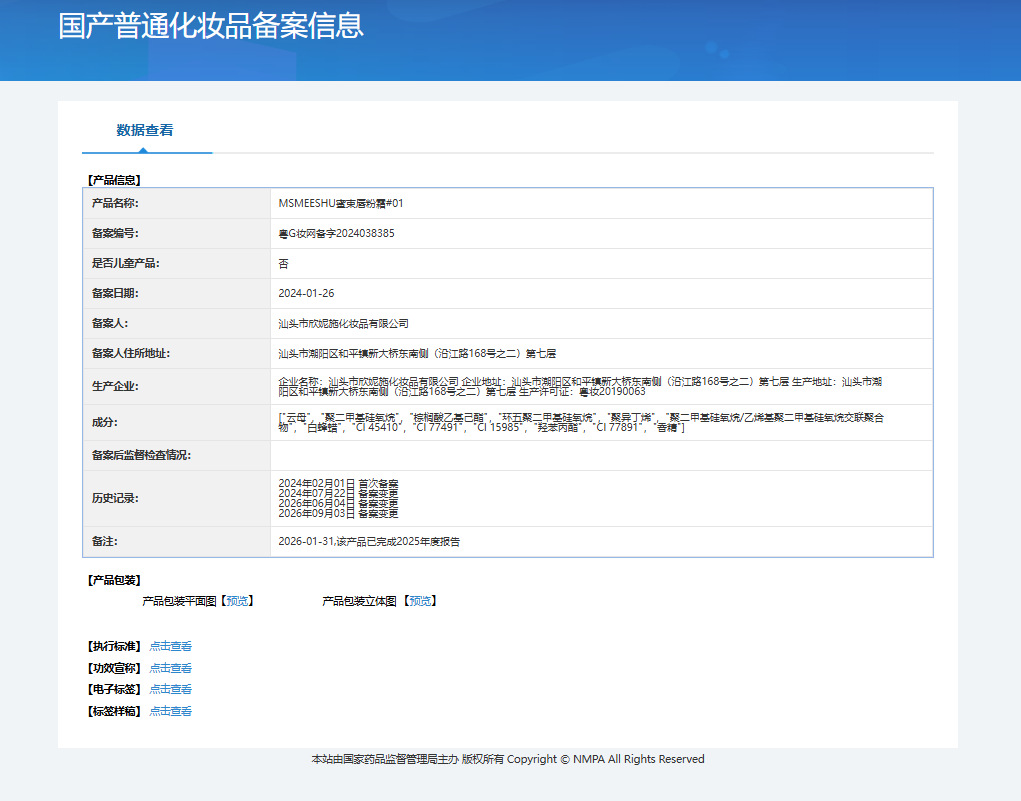Click the page title 国产普通化妆品备案信息
Viewport: 1021px width, 801px height.
pyautogui.click(x=211, y=26)
